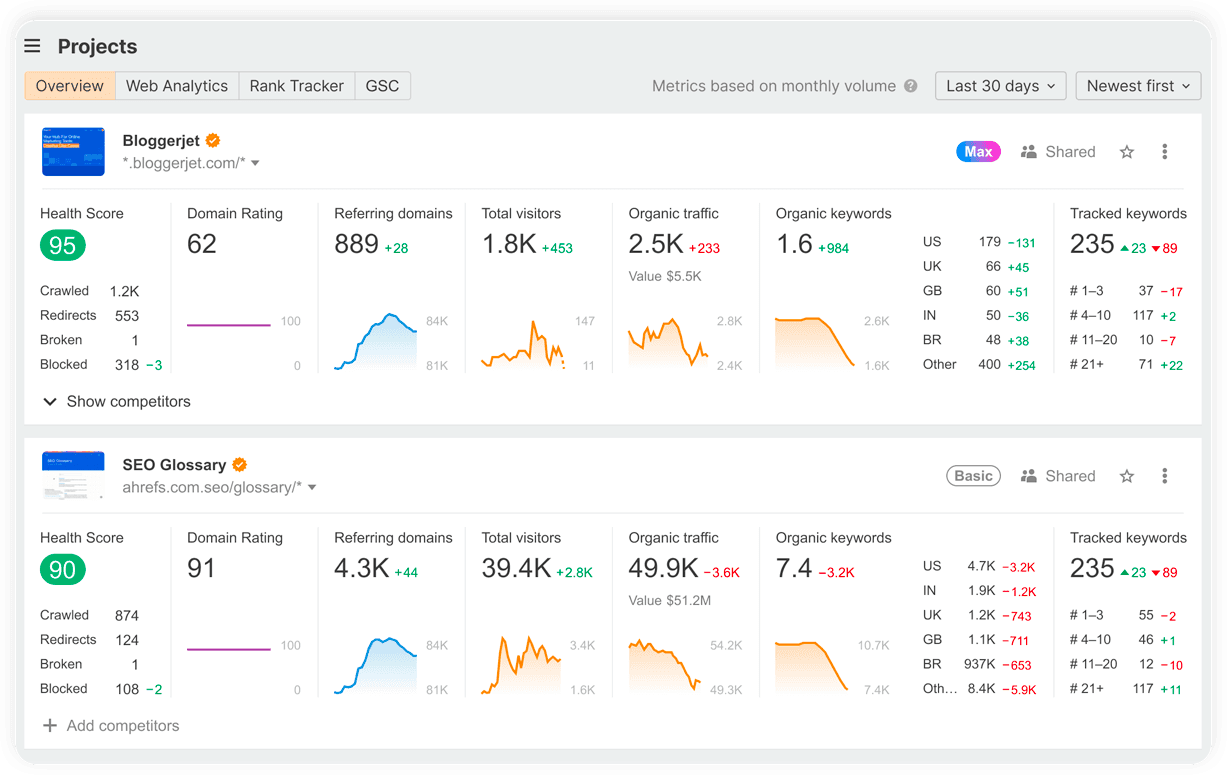Open the SEO Glossary three-dot options menu
Image resolution: width=1227 pixels, height=775 pixels.
(x=1165, y=476)
